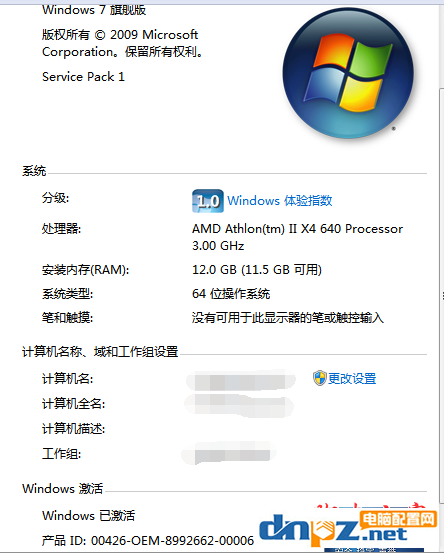Click the 12.0 GB installed RAM value

tap(257, 270)
